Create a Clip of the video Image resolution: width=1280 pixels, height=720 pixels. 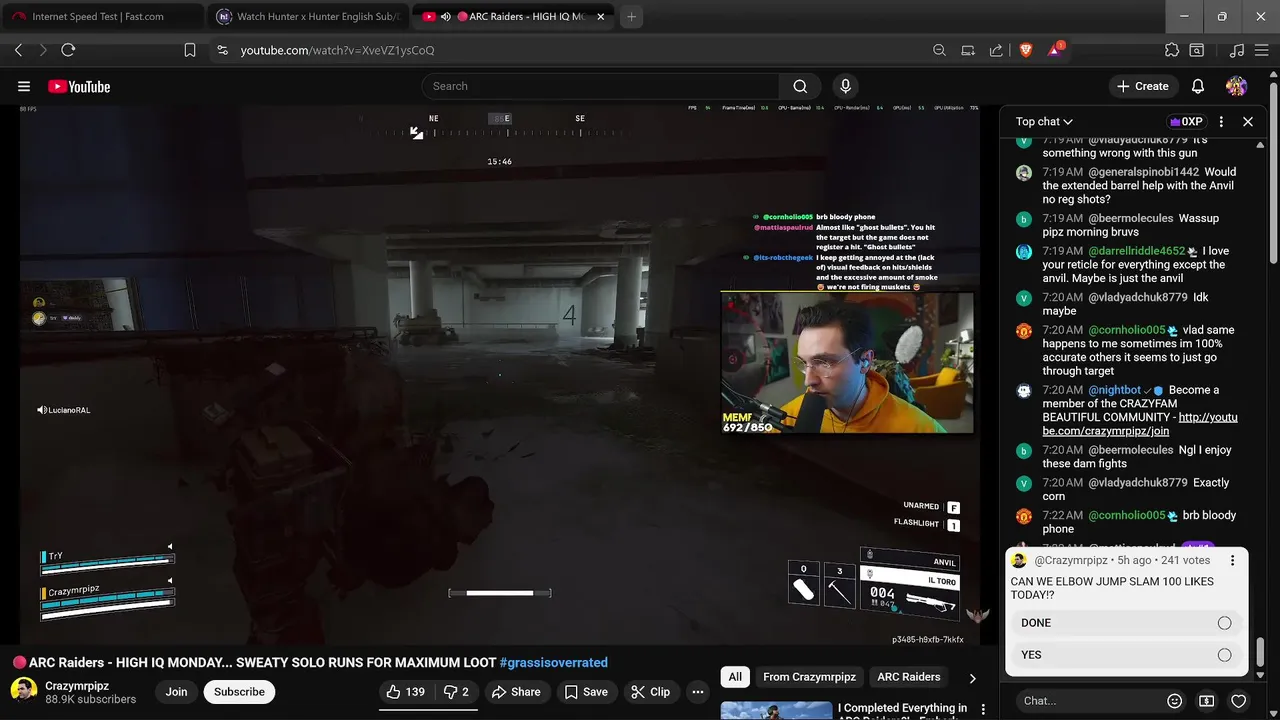[650, 692]
